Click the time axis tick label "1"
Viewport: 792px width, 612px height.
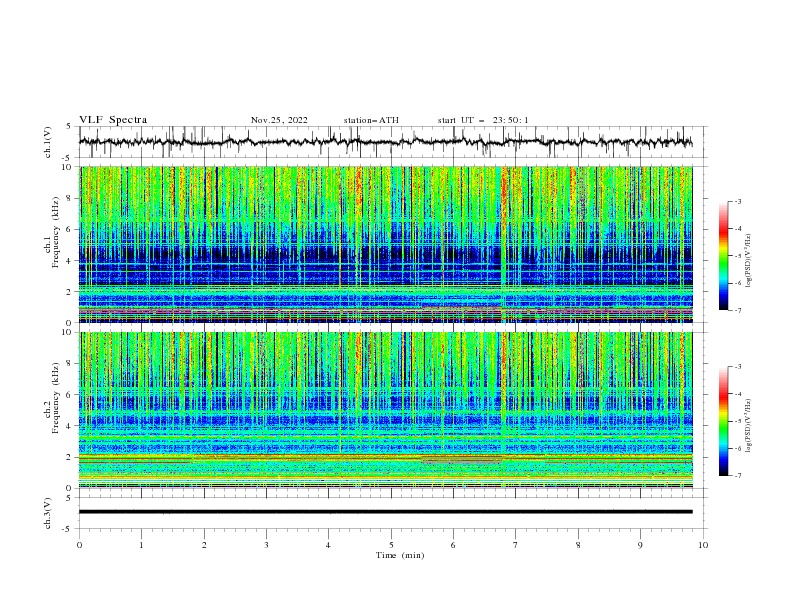141,545
